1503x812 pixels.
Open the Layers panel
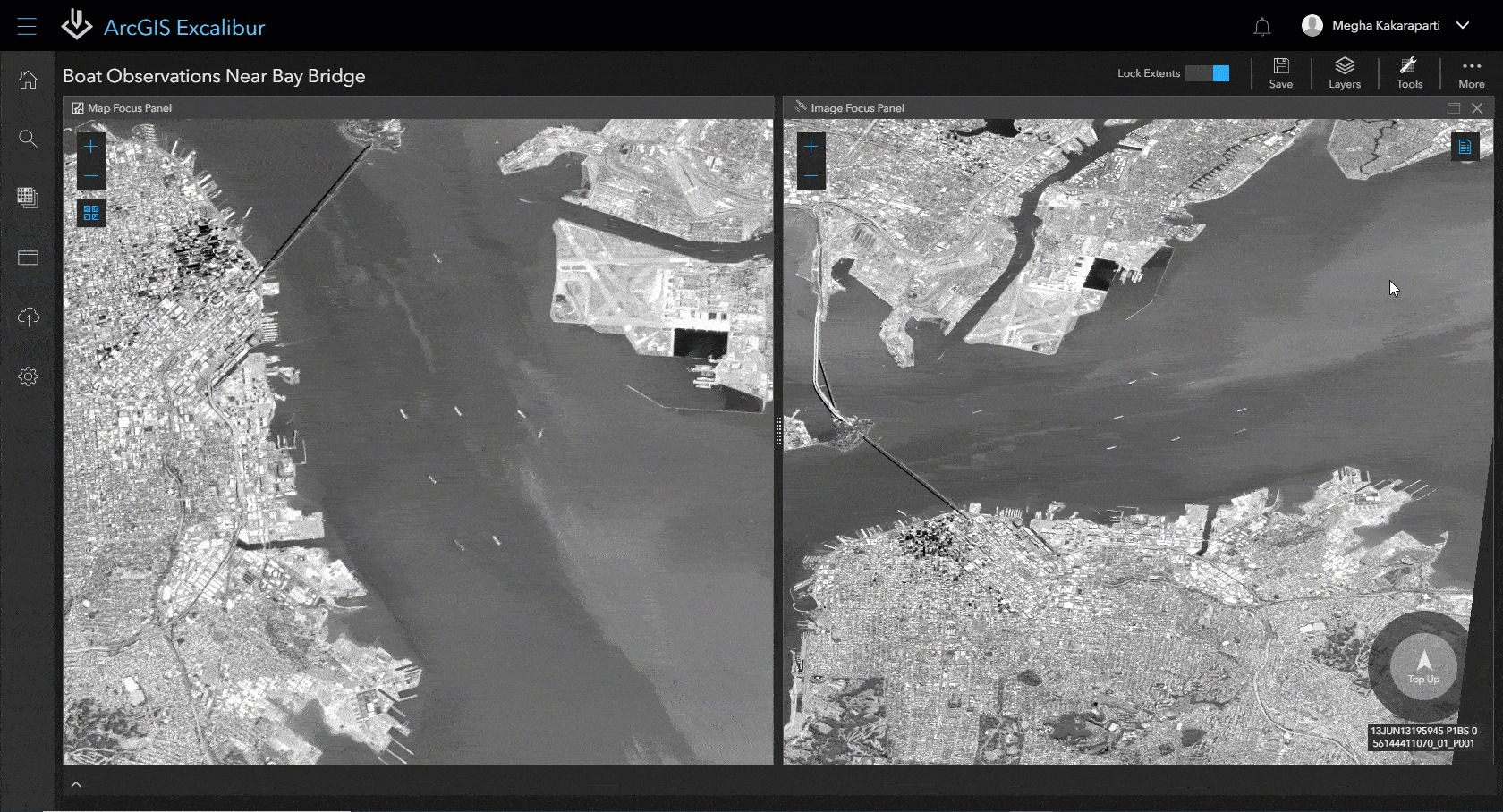coord(1345,73)
